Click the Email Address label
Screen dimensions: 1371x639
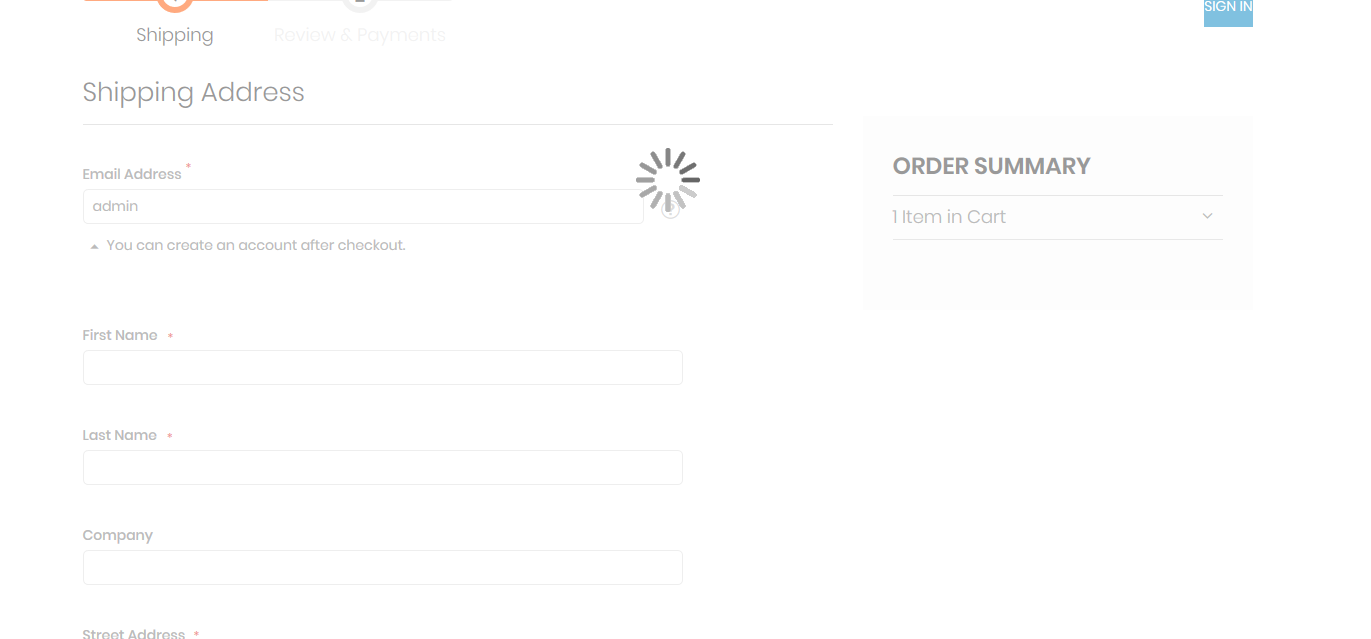pos(132,174)
